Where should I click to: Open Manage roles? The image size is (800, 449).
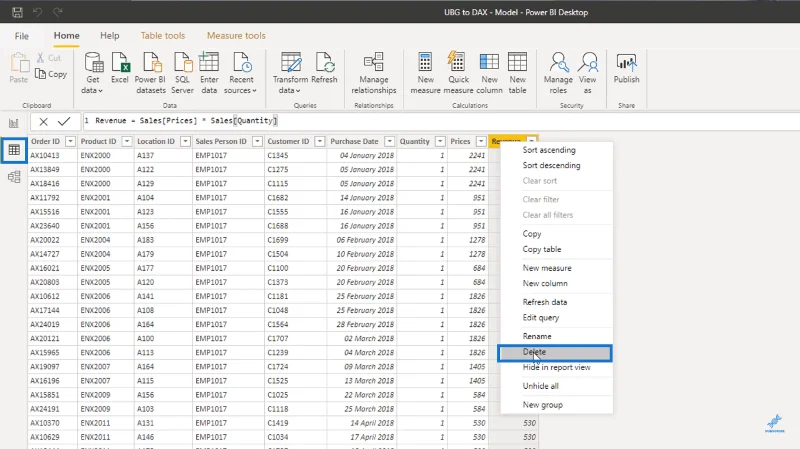coord(558,73)
